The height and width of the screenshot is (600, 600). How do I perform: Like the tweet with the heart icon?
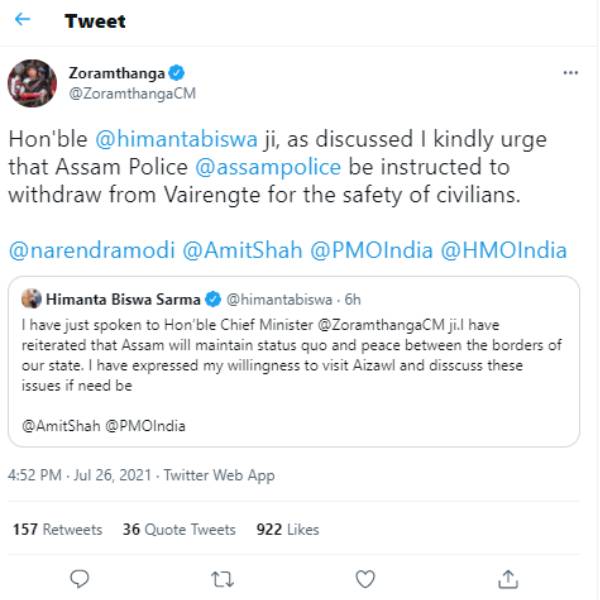click(x=366, y=578)
